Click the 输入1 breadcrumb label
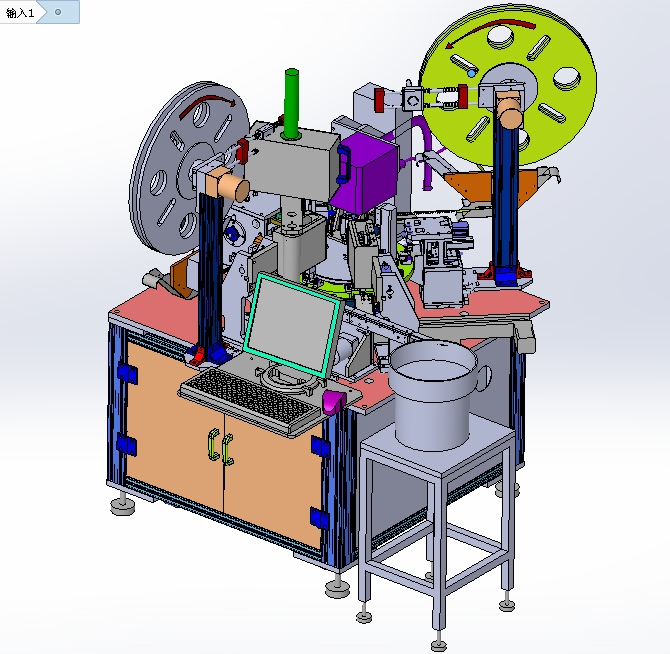 coord(20,13)
